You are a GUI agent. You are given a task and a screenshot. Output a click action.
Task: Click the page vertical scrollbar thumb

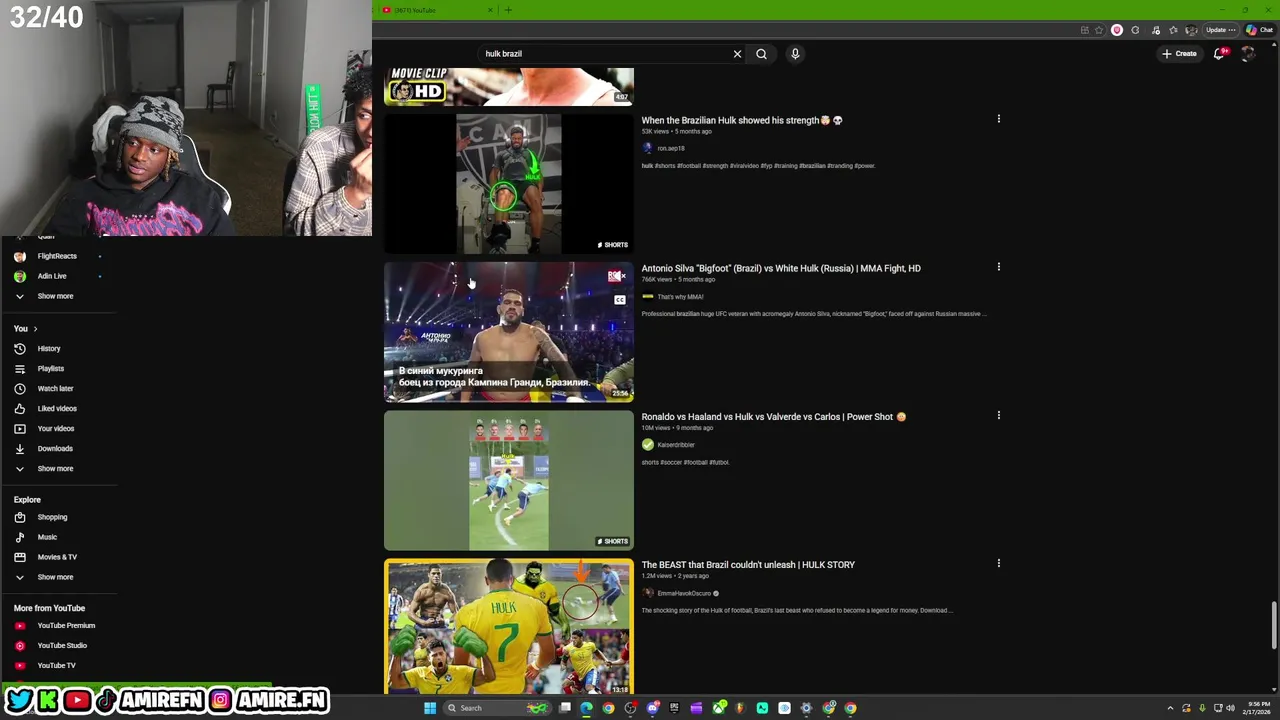(1274, 625)
